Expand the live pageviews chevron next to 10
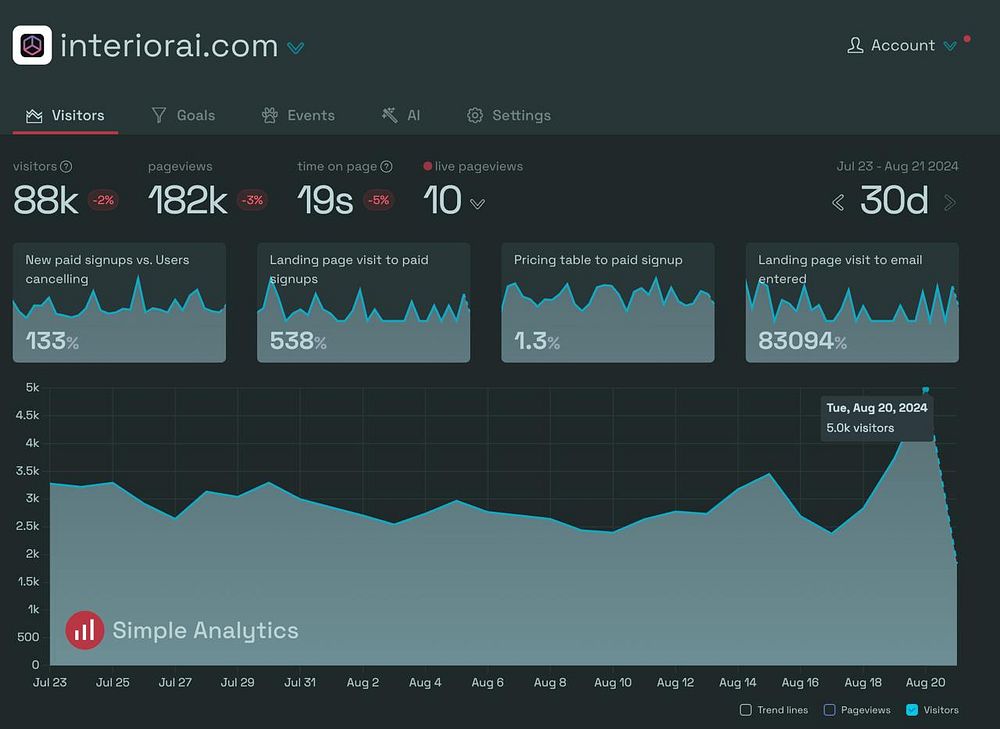Screen dimensions: 1000x729 coord(477,204)
